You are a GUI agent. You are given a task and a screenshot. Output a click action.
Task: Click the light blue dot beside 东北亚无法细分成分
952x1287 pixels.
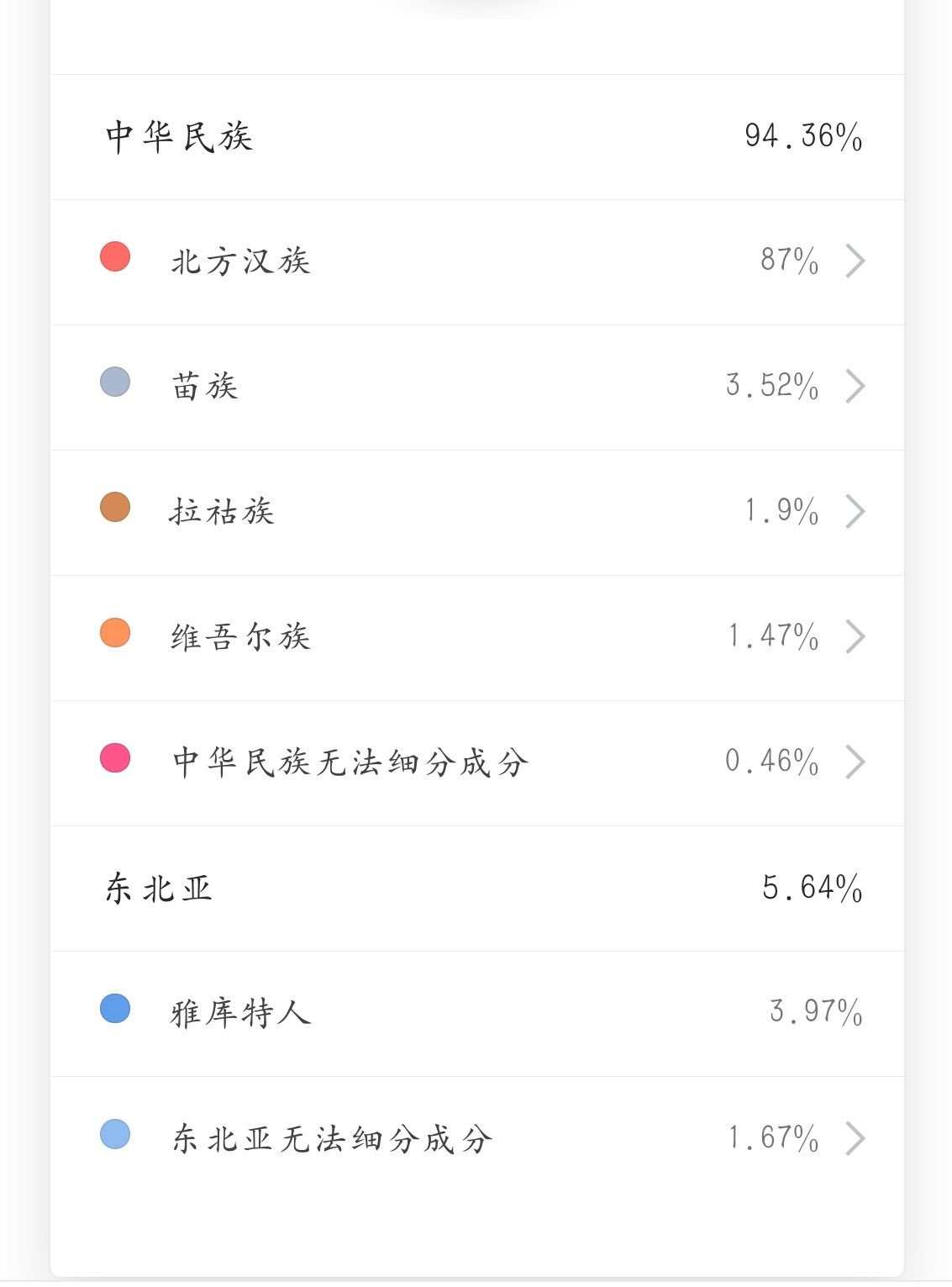pos(115,1133)
